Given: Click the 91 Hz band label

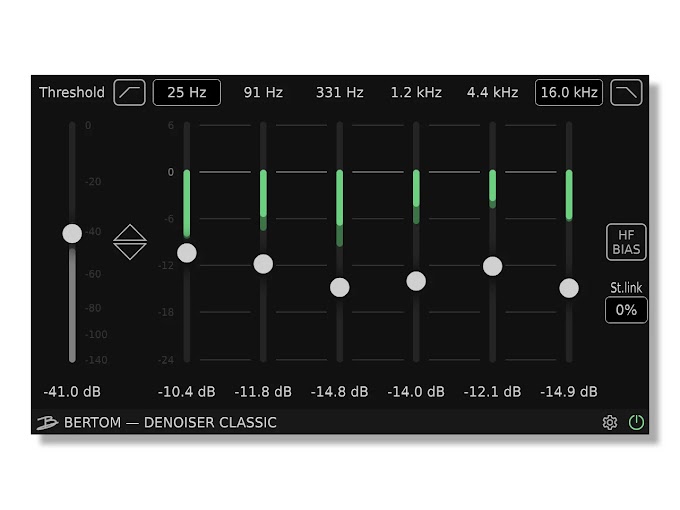Looking at the screenshot, I should pyautogui.click(x=263, y=92).
